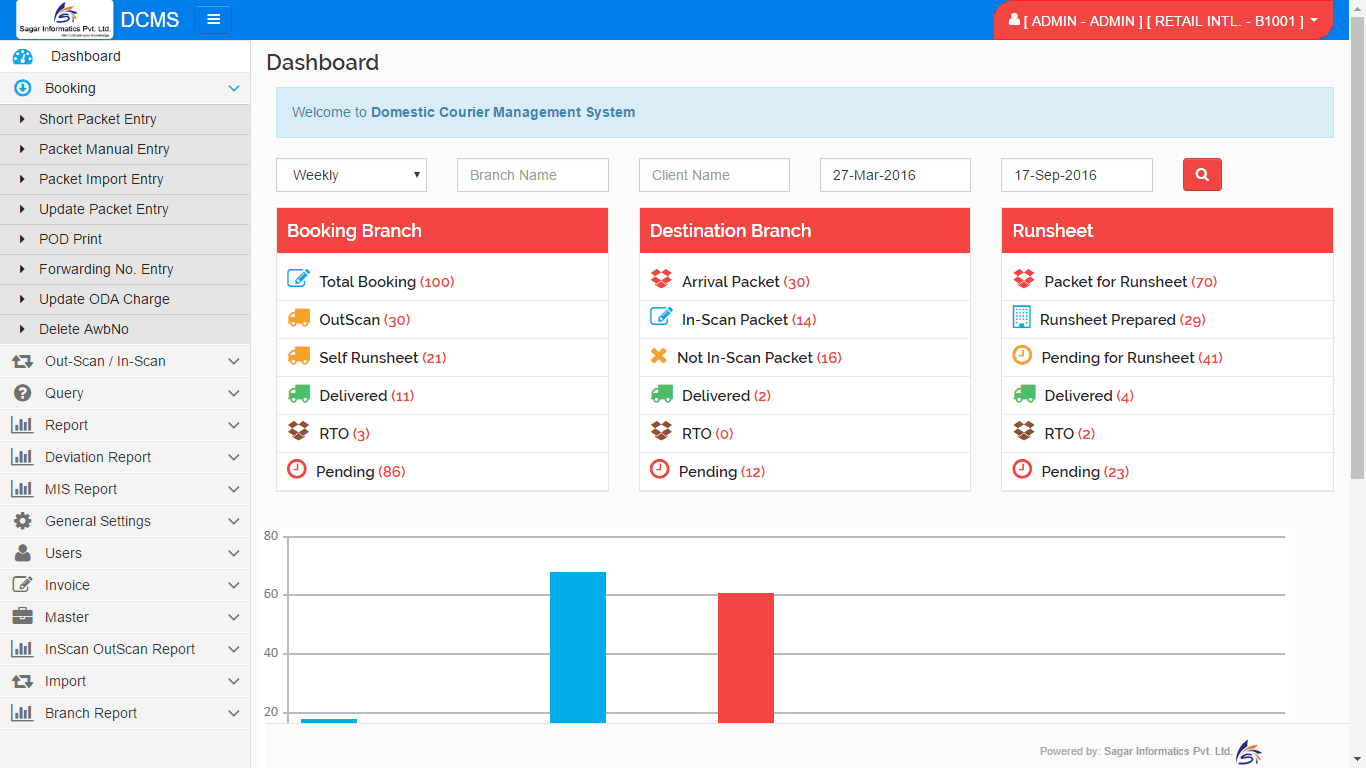The width and height of the screenshot is (1366, 768).
Task: Click the hamburger menu icon next to DCMS
Action: [x=213, y=19]
